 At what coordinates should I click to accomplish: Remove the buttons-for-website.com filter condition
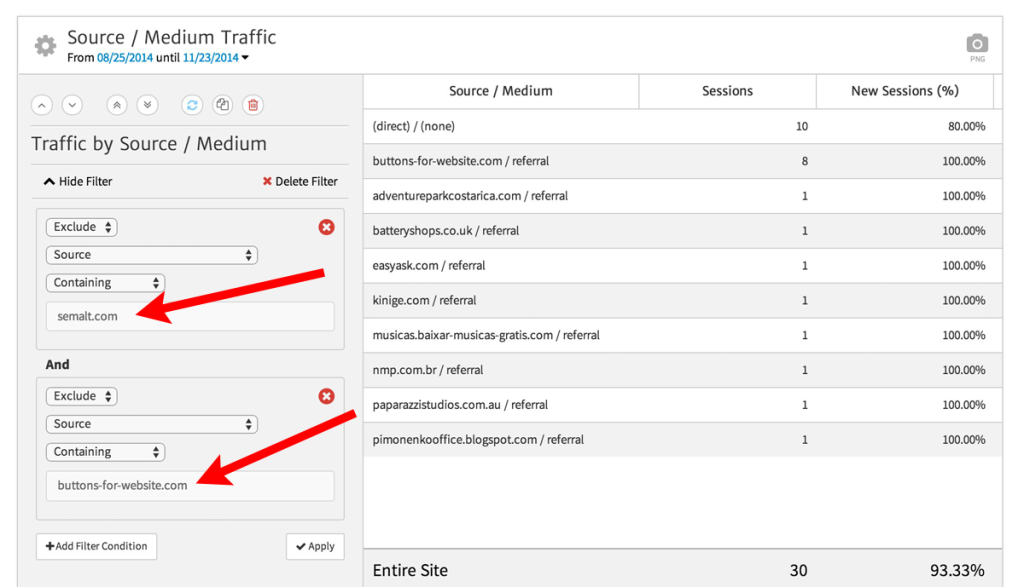click(326, 397)
